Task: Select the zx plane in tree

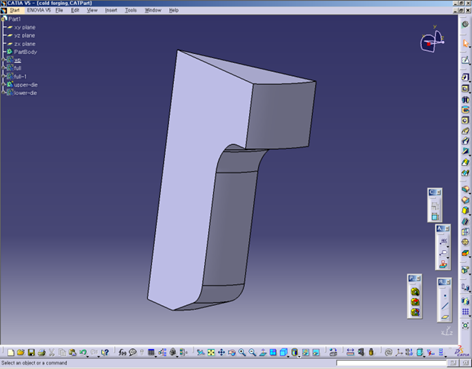Action: coord(25,44)
